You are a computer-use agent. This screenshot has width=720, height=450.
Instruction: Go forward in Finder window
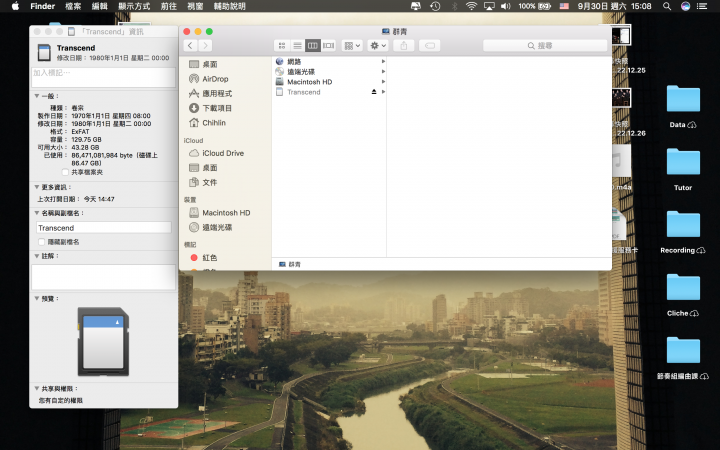click(205, 45)
